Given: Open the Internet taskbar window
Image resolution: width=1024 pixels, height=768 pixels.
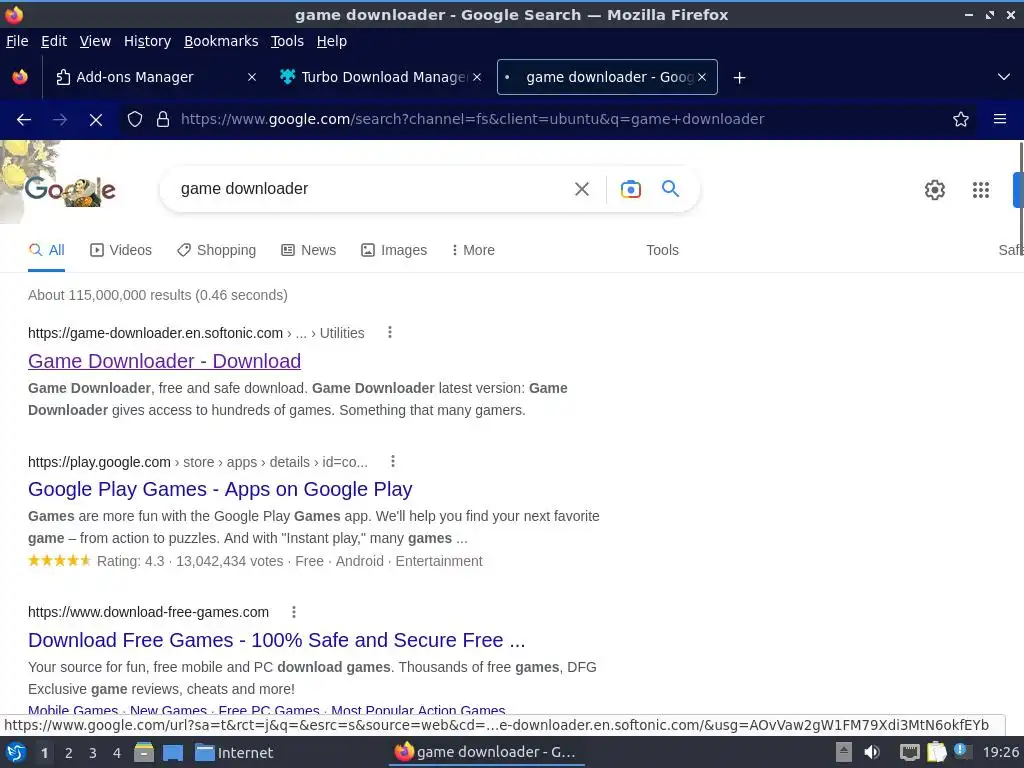Looking at the screenshot, I should (234, 753).
